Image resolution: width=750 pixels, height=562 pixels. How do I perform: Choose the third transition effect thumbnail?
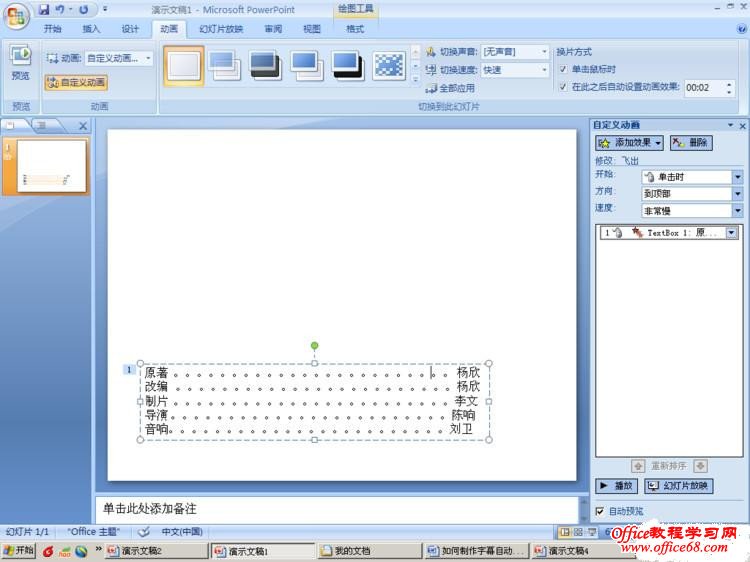pyautogui.click(x=265, y=66)
